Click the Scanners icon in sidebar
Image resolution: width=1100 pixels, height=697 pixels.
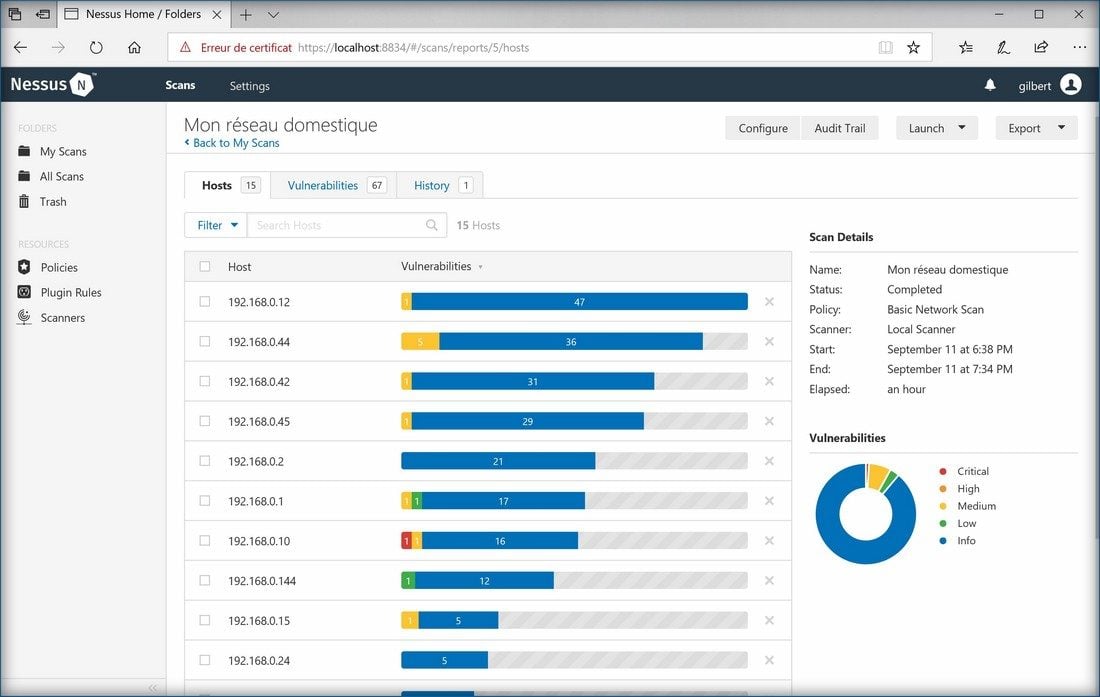click(24, 317)
